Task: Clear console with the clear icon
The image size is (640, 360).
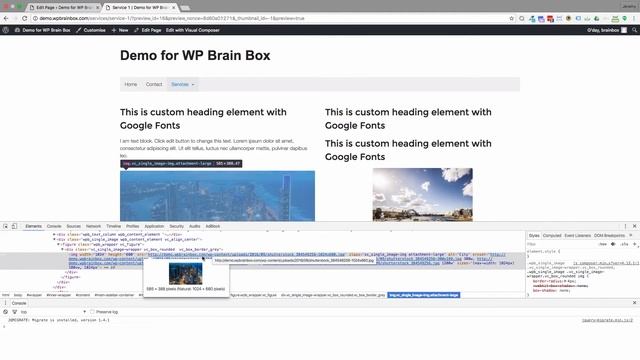Action: click(5, 312)
